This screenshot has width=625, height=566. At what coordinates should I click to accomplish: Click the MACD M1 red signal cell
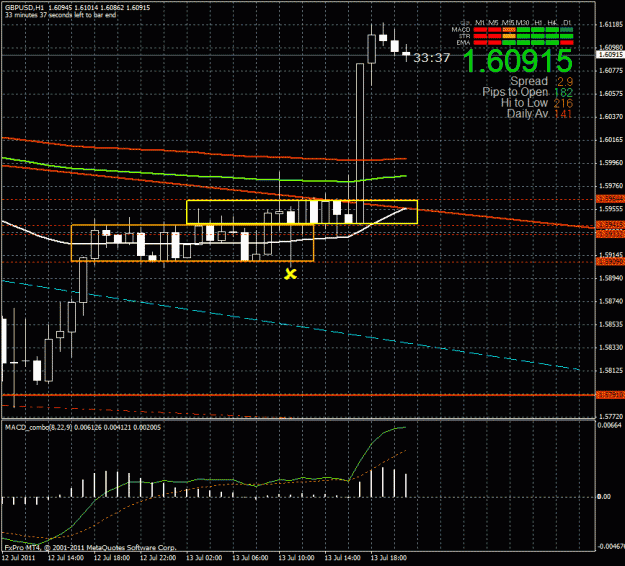[x=480, y=29]
